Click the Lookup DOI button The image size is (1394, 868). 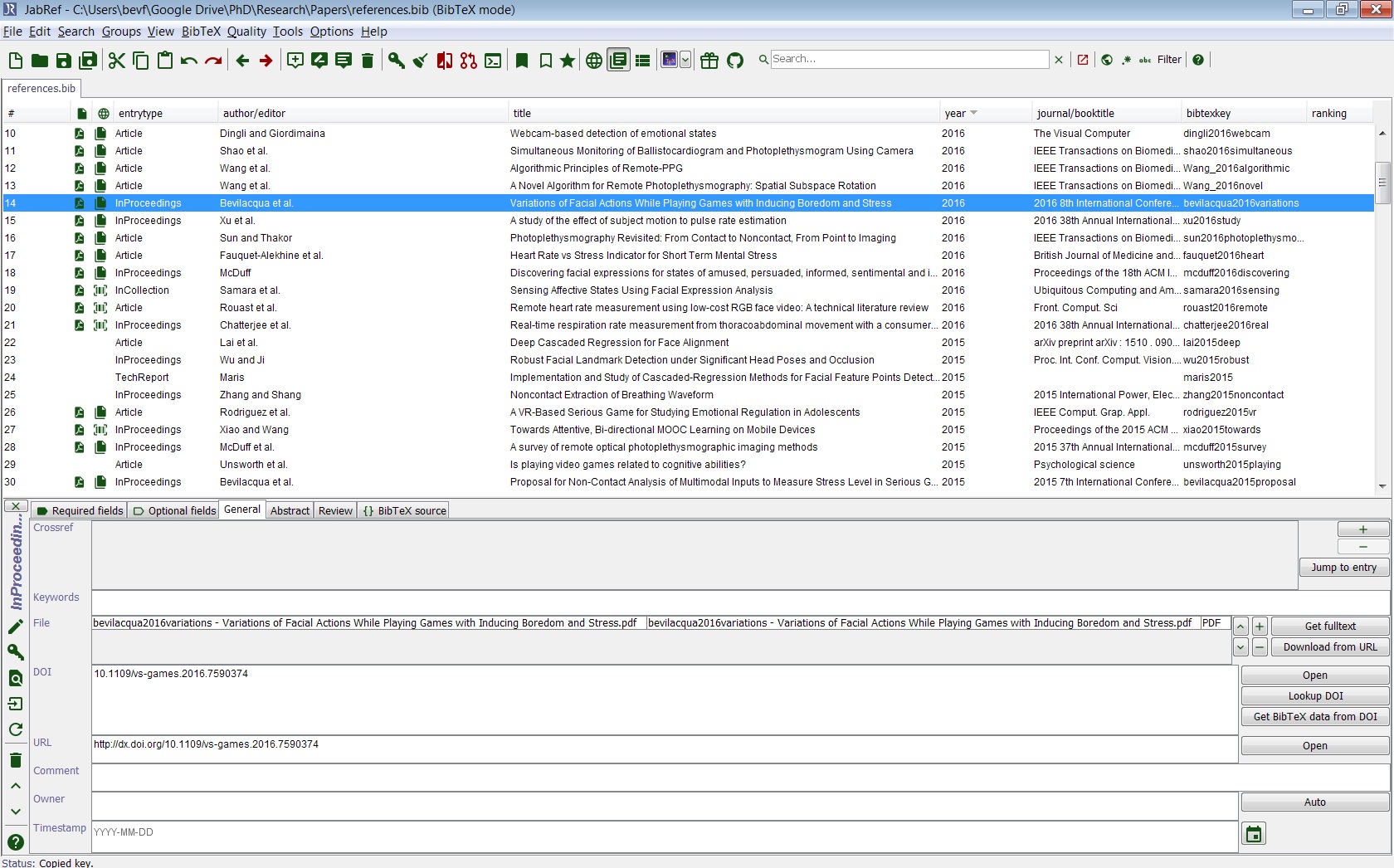tap(1315, 696)
